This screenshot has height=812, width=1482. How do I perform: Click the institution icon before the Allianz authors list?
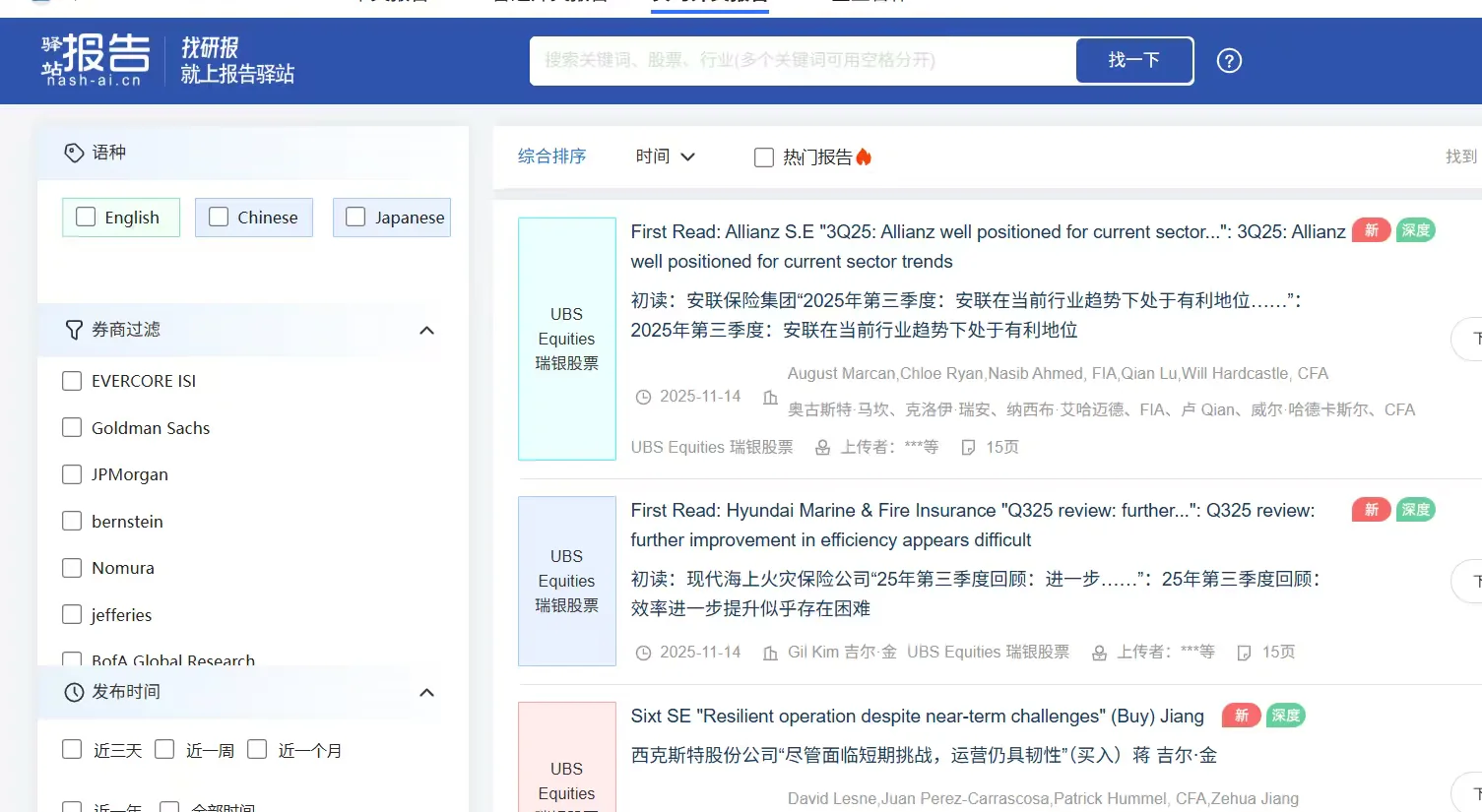click(x=770, y=396)
